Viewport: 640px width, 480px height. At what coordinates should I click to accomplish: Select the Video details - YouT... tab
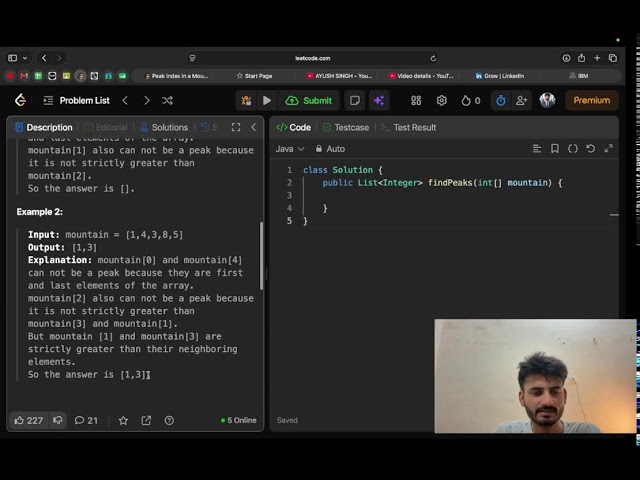pyautogui.click(x=421, y=76)
